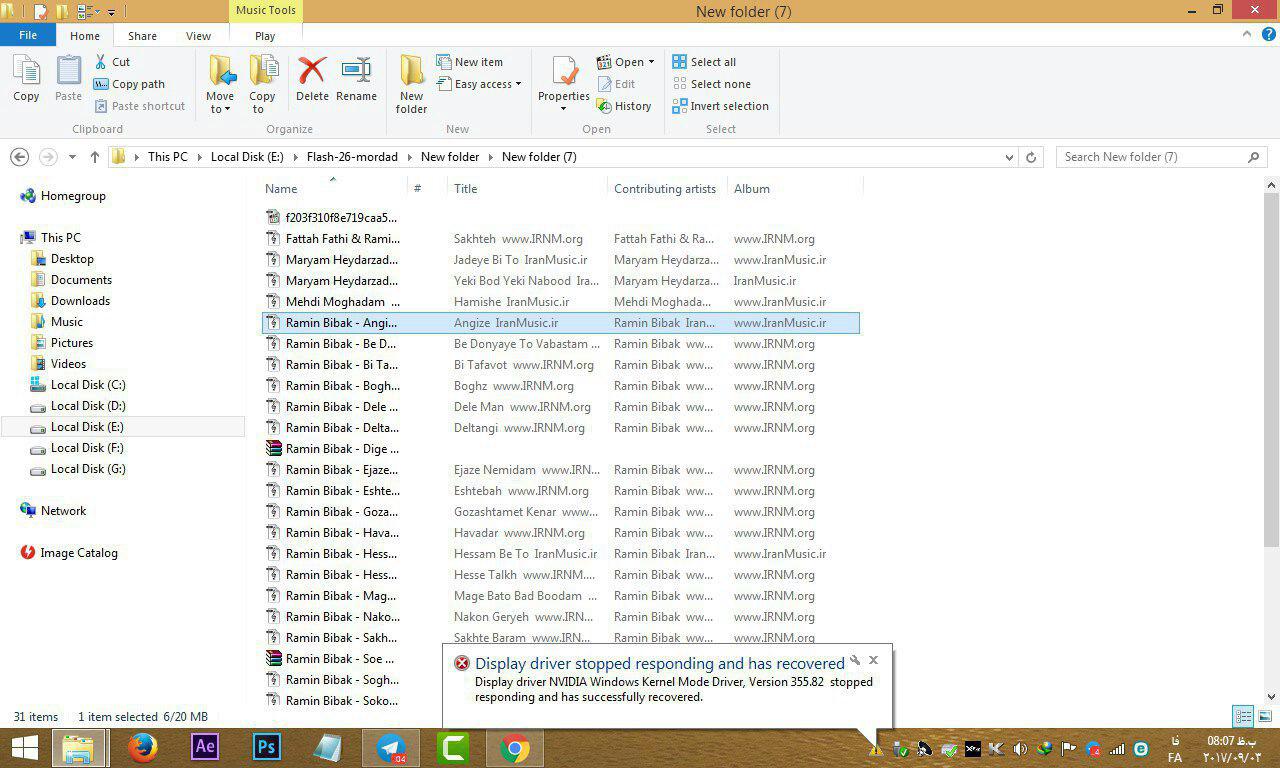Open Google Chrome from the taskbar
Viewport: 1280px width, 768px height.
click(515, 748)
